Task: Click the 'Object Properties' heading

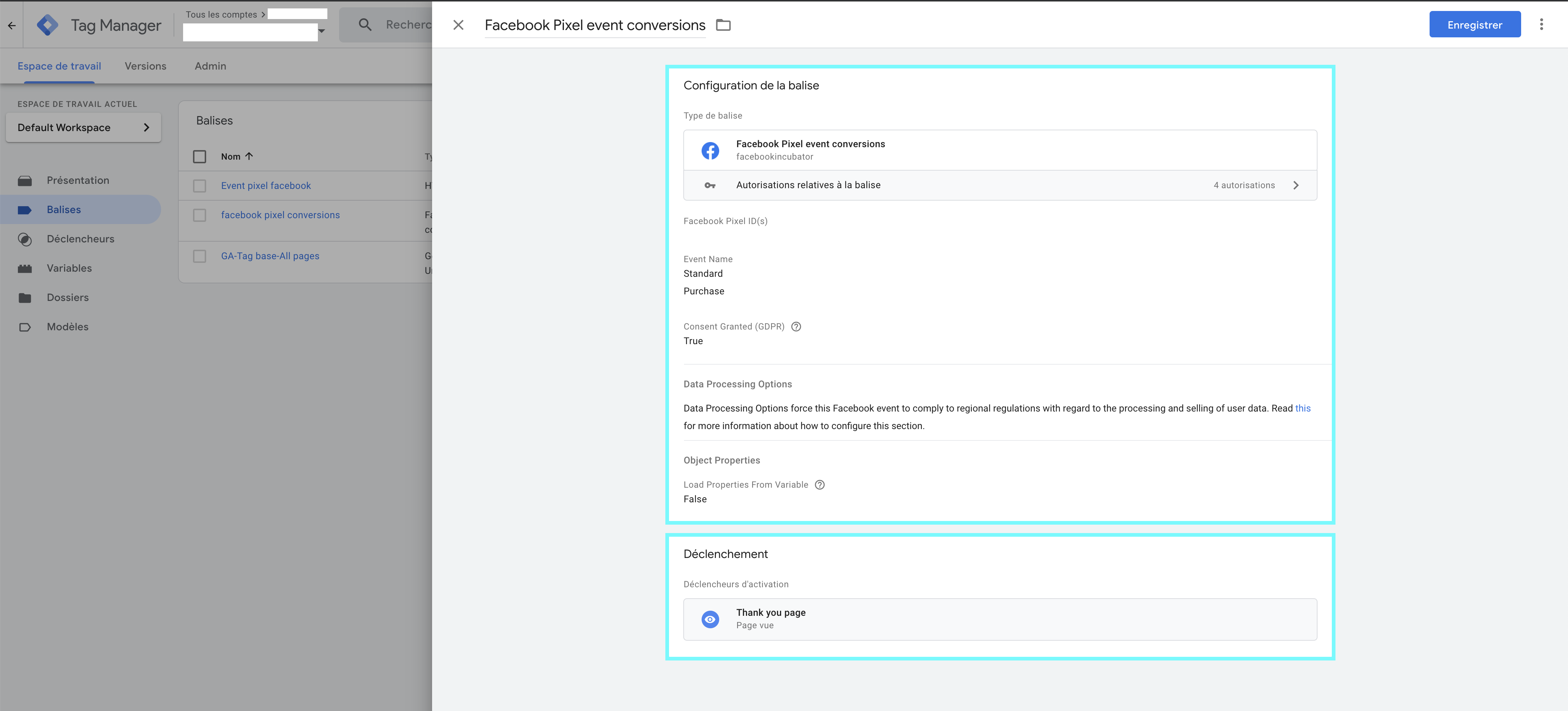Action: pos(721,460)
